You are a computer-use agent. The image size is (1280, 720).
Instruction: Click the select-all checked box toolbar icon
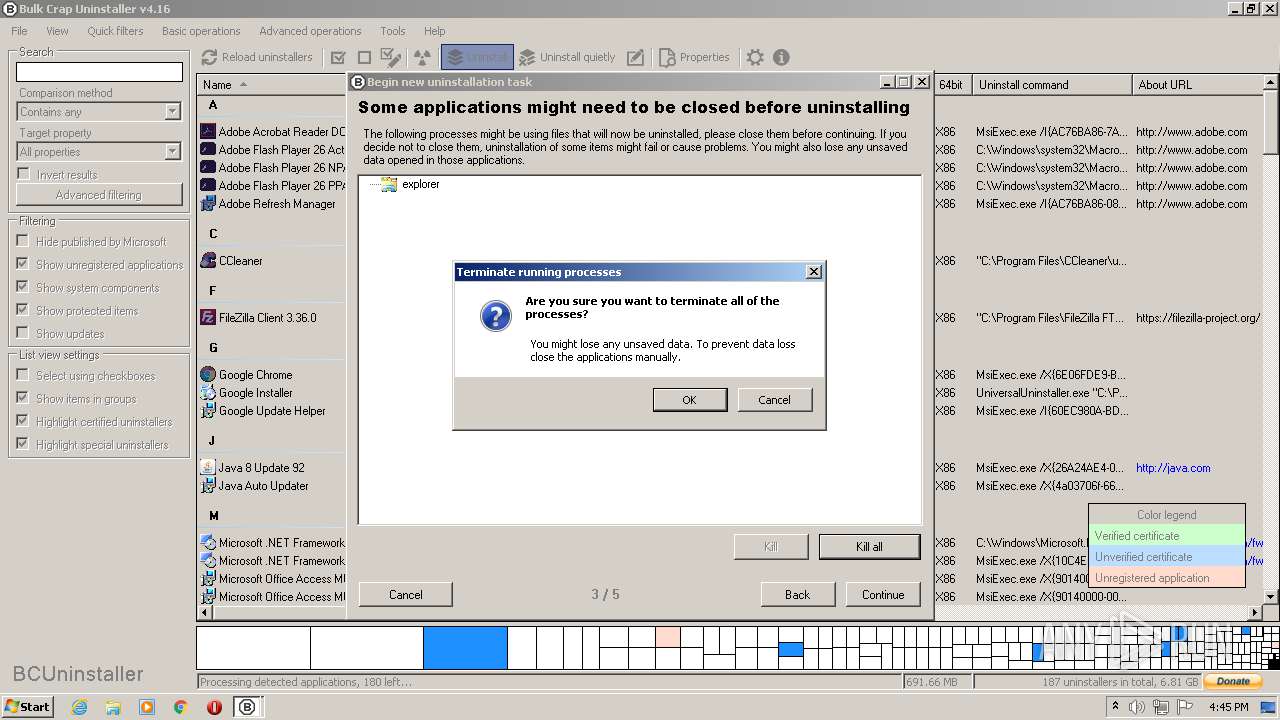pos(338,57)
